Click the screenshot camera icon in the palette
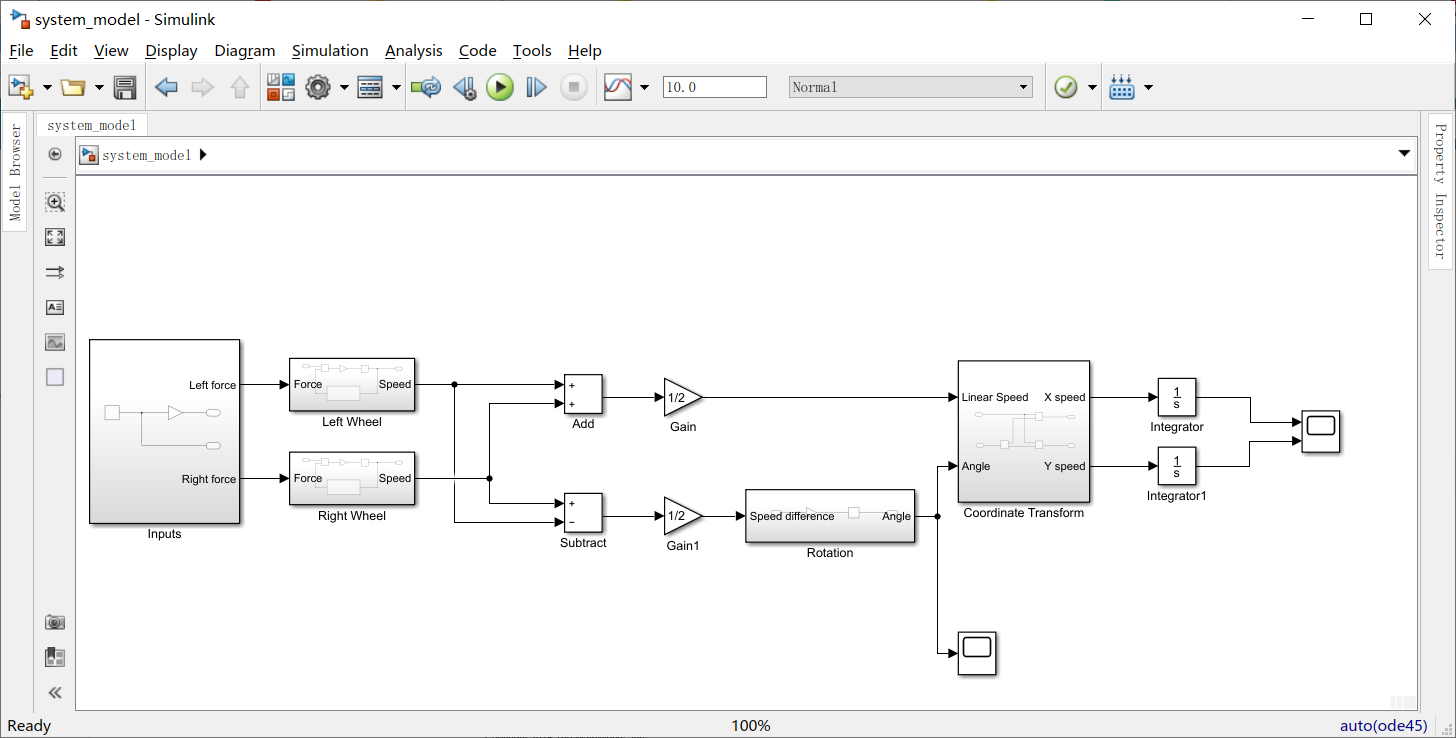The width and height of the screenshot is (1456, 738). point(55,621)
